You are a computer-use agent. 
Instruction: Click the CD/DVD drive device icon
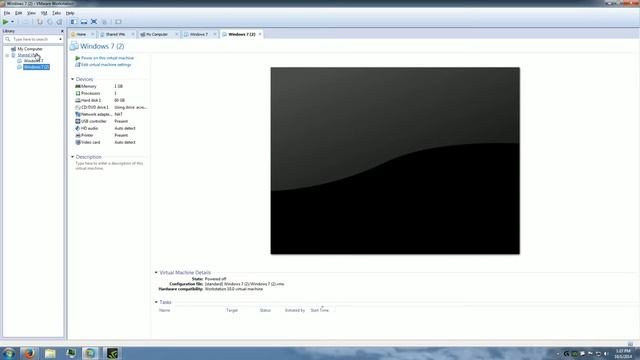78,107
